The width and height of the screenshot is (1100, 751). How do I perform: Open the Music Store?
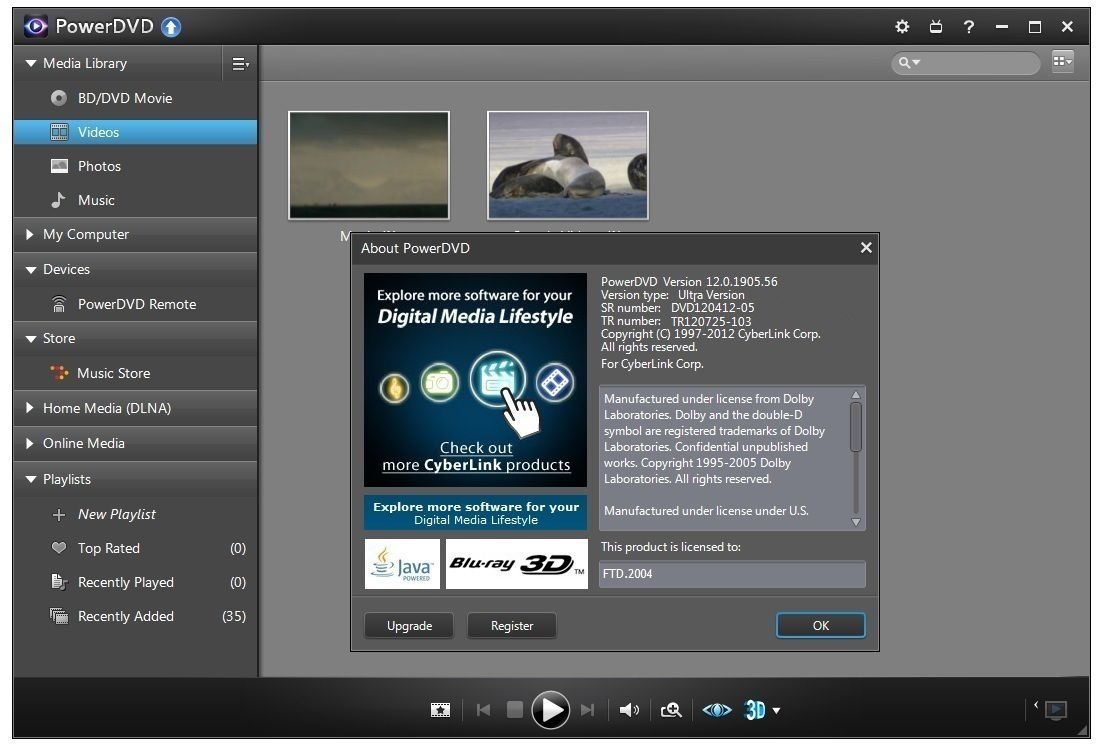tap(135, 373)
